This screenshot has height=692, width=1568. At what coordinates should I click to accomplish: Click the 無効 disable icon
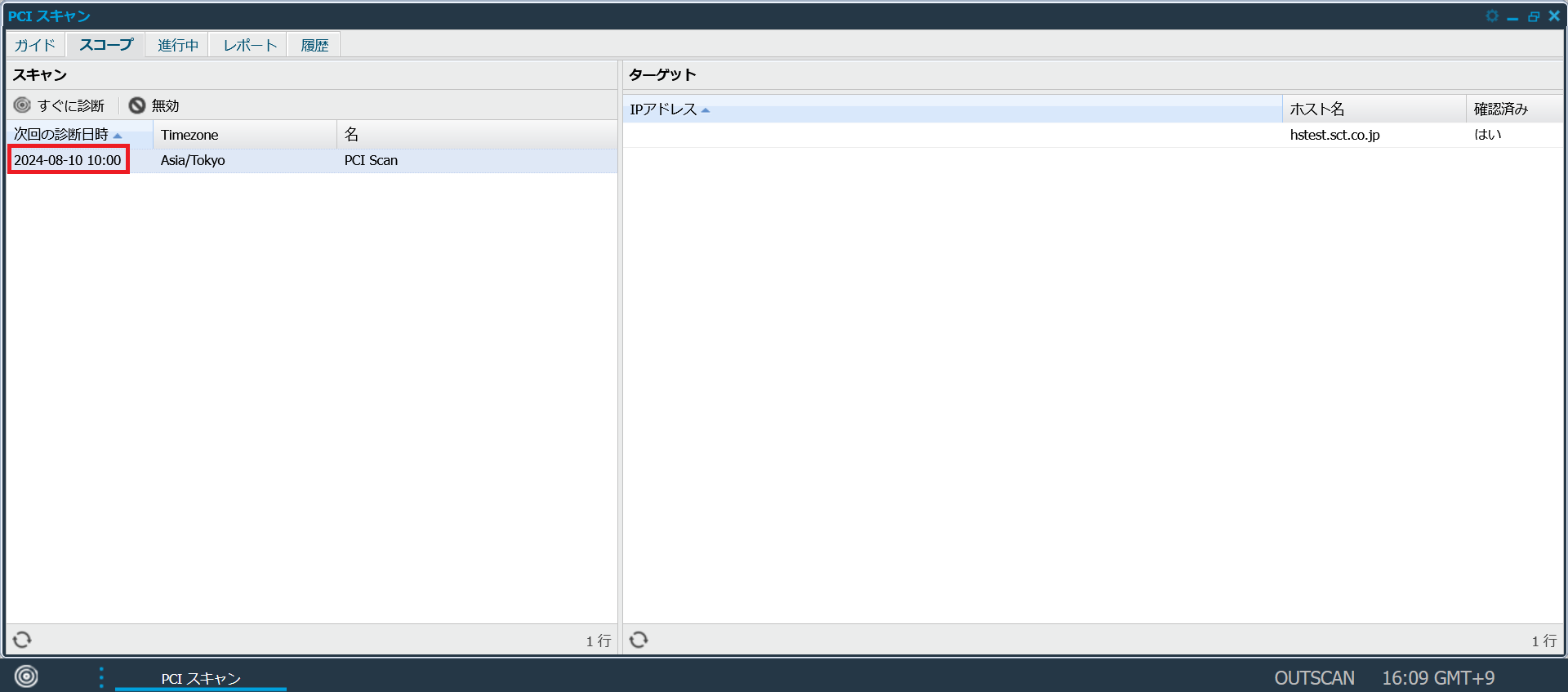(x=137, y=105)
